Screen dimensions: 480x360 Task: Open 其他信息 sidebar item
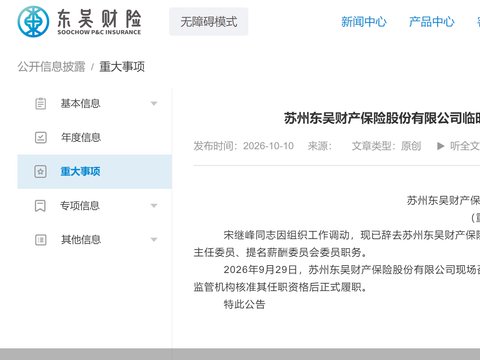click(x=81, y=240)
